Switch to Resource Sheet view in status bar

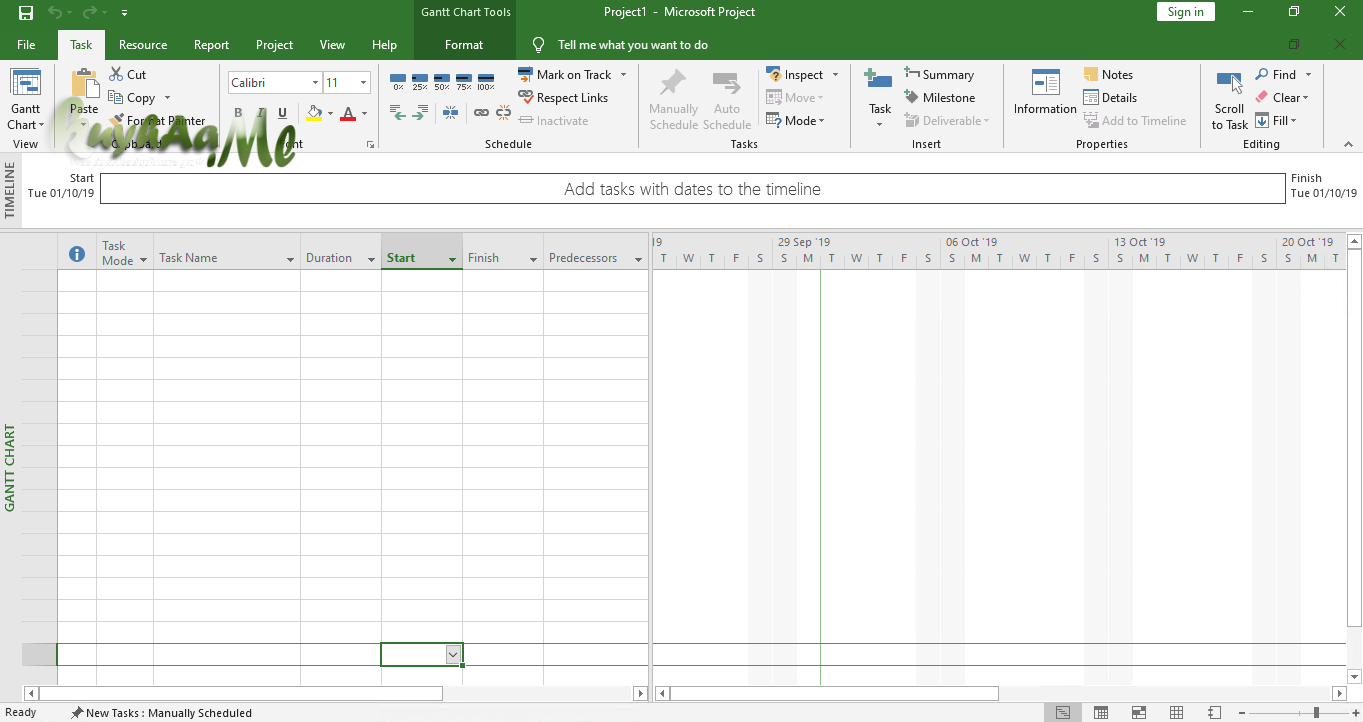click(1177, 713)
